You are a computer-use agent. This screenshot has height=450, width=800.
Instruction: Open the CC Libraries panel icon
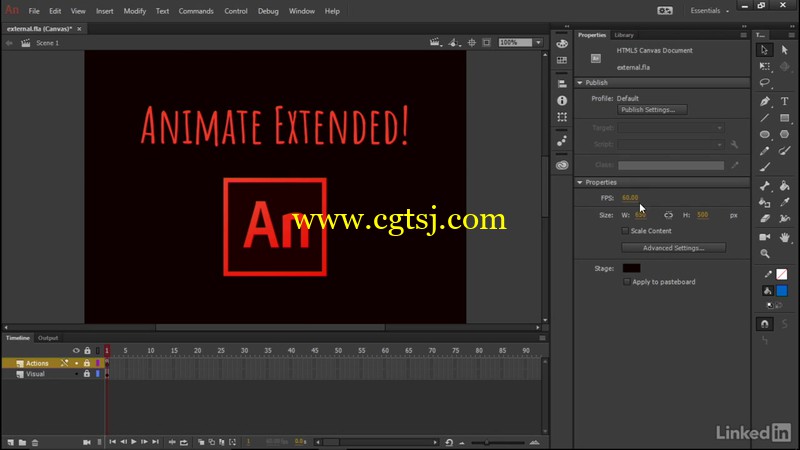click(x=562, y=165)
